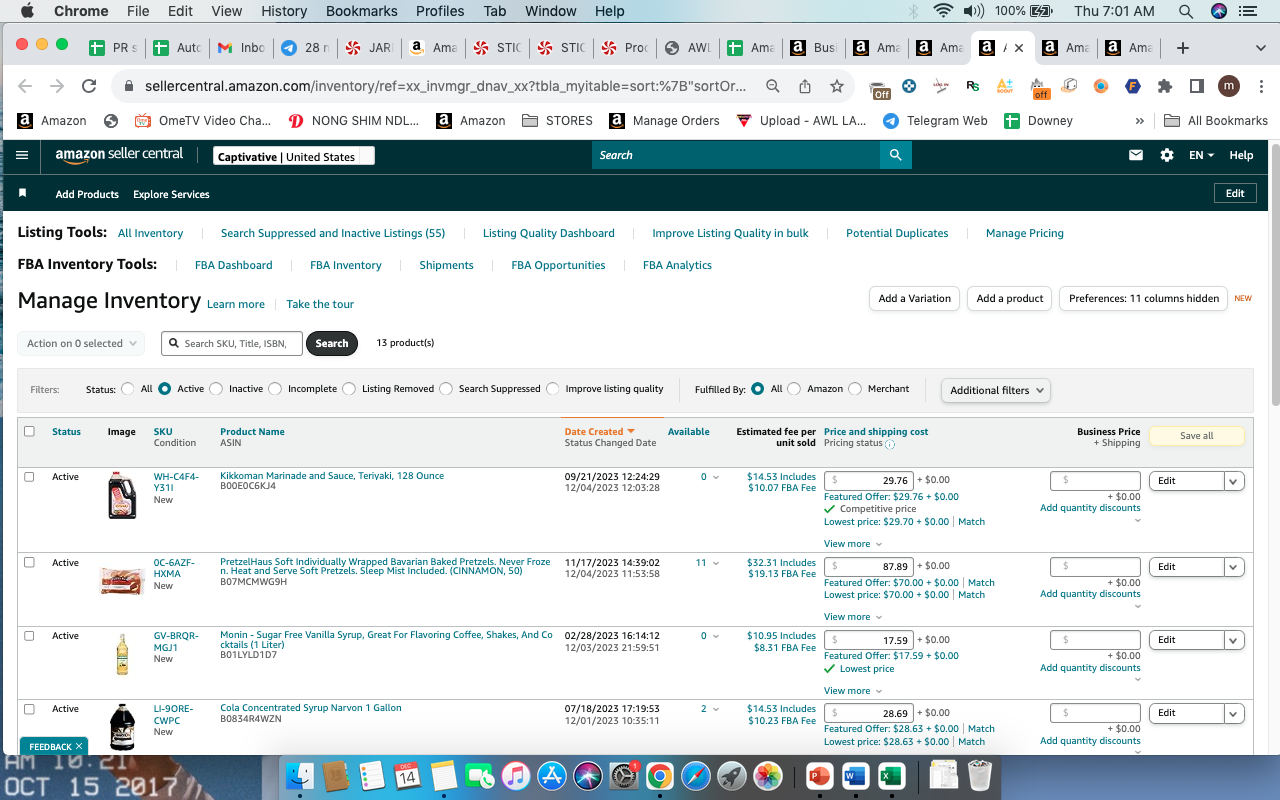The image size is (1280, 800).
Task: Open the 'Profiles' menu in the menu bar
Action: 440,11
